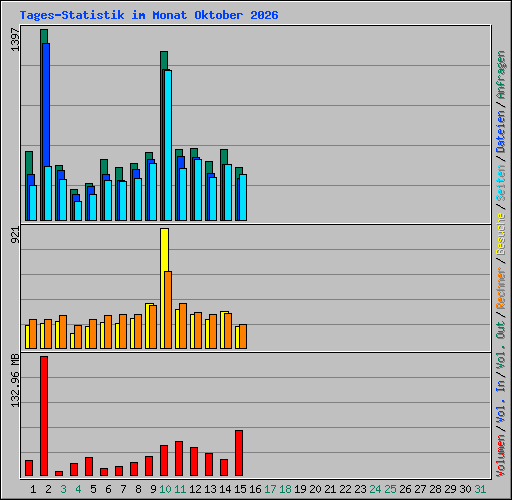Click green day number "11" on the x-axis

point(180,489)
